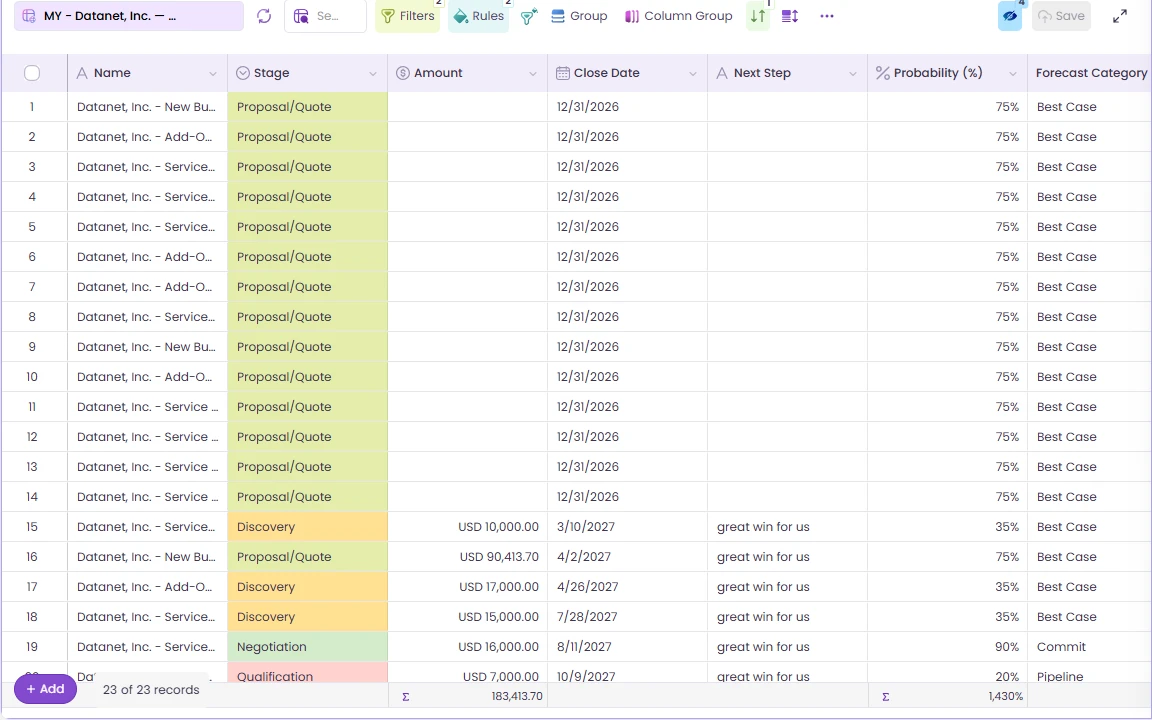Screen dimensions: 1152x720
Task: Click the name cell in row 19
Action: point(147,647)
